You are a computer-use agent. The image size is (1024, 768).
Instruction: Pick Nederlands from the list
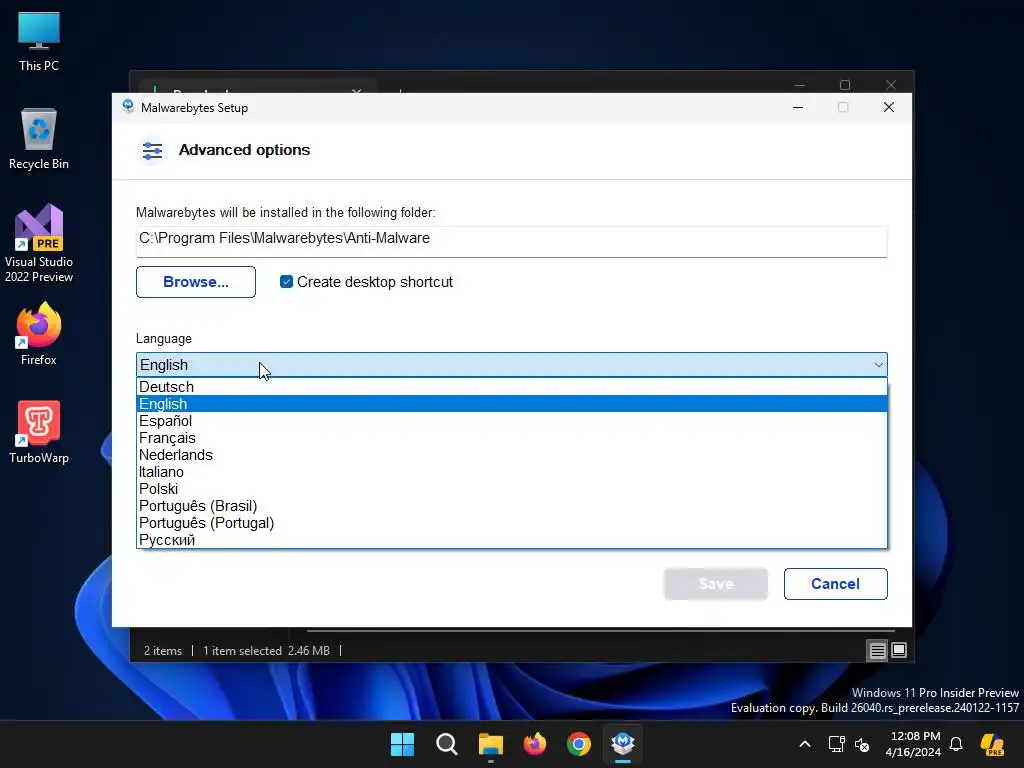[512, 455]
